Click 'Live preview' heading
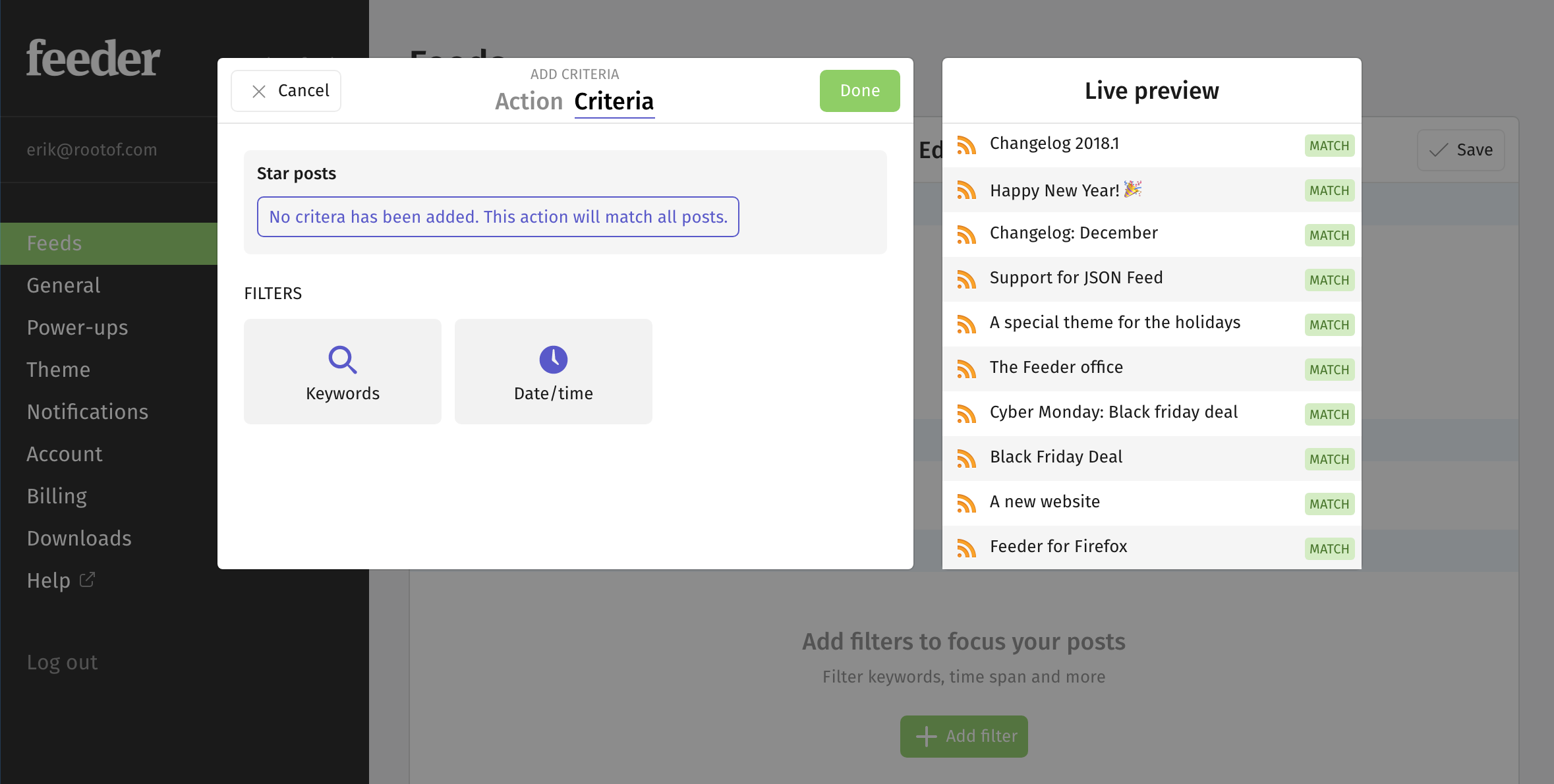1554x784 pixels. 1152,91
